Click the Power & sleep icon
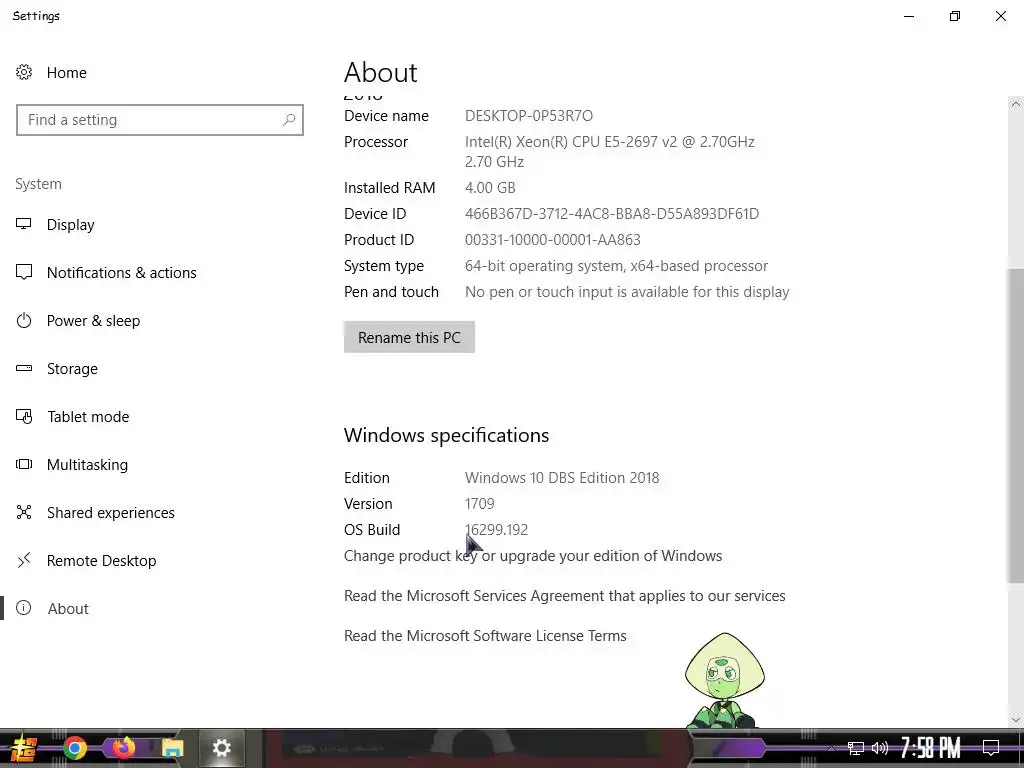 click(24, 321)
